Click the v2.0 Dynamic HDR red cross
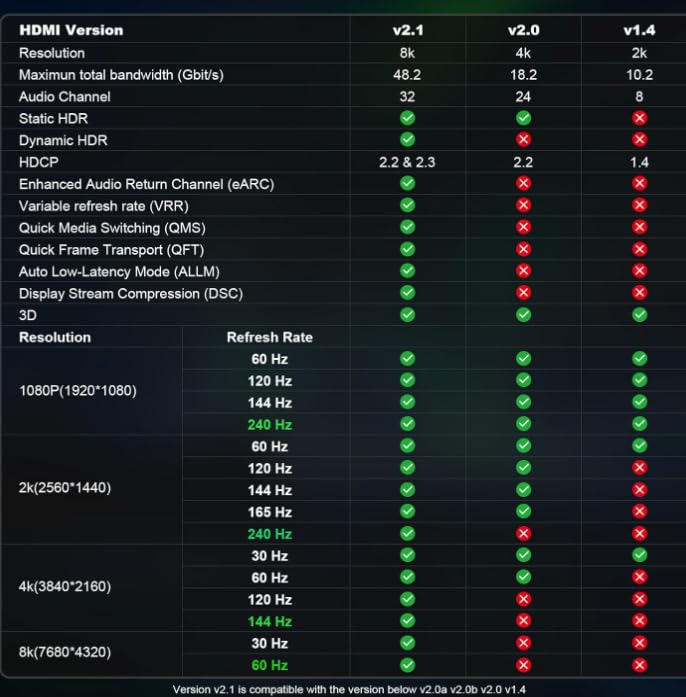This screenshot has height=697, width=686. [523, 140]
